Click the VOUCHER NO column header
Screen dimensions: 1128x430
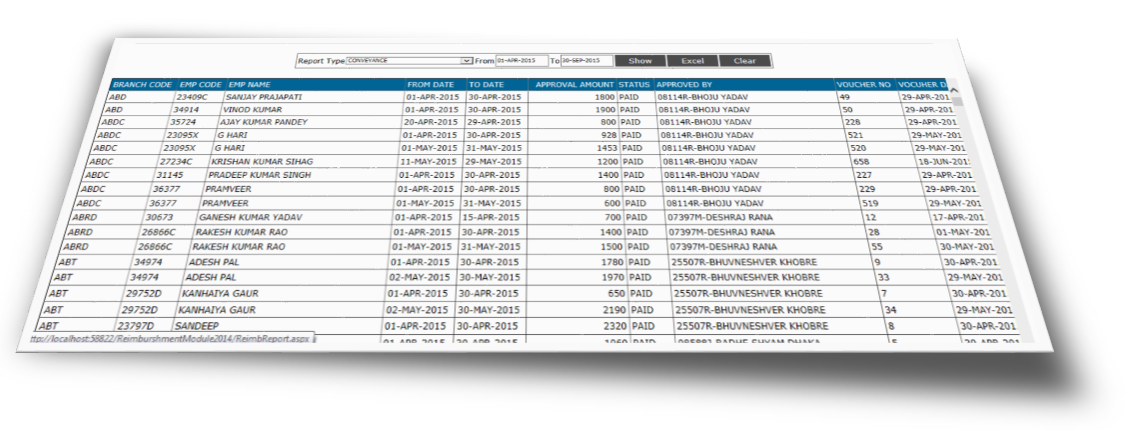(862, 85)
